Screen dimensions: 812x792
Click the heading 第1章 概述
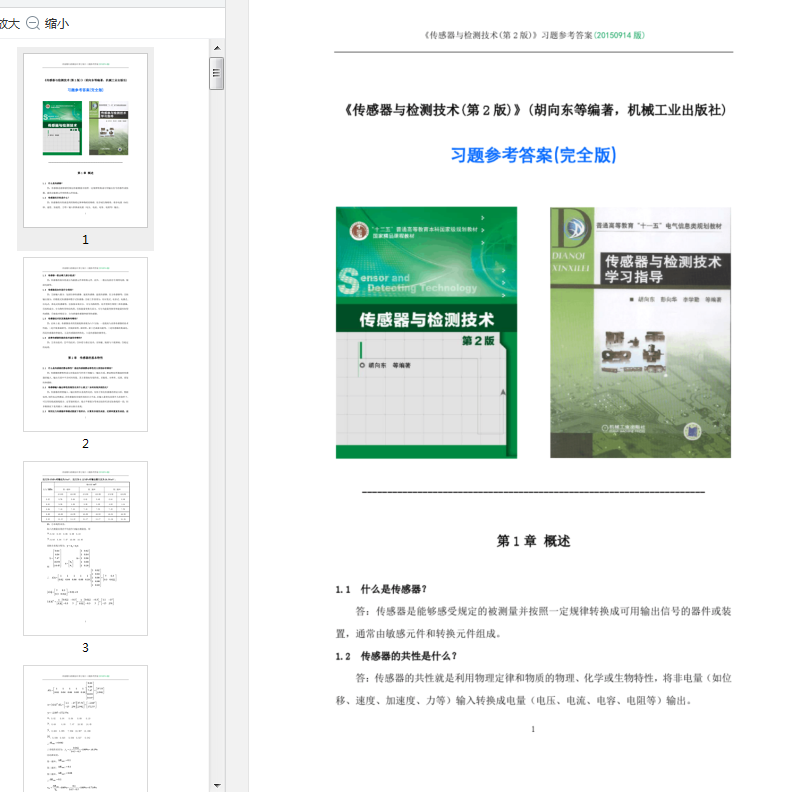tap(533, 541)
